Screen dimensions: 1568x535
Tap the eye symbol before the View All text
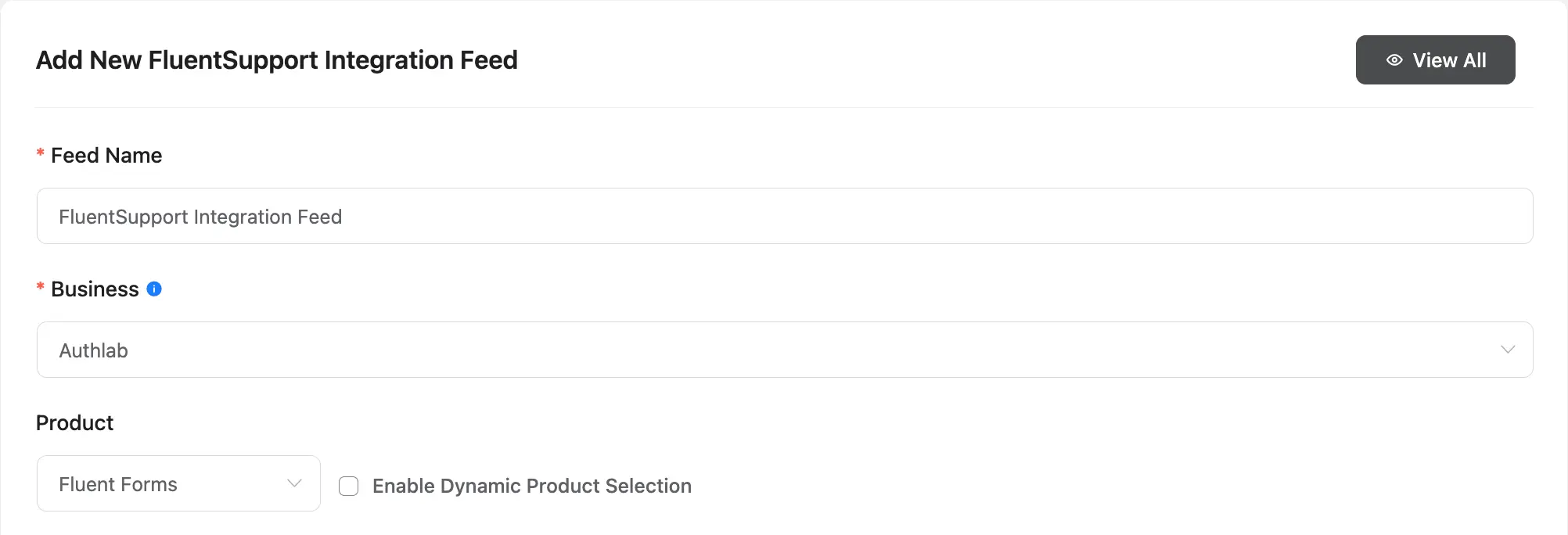pyautogui.click(x=1393, y=59)
